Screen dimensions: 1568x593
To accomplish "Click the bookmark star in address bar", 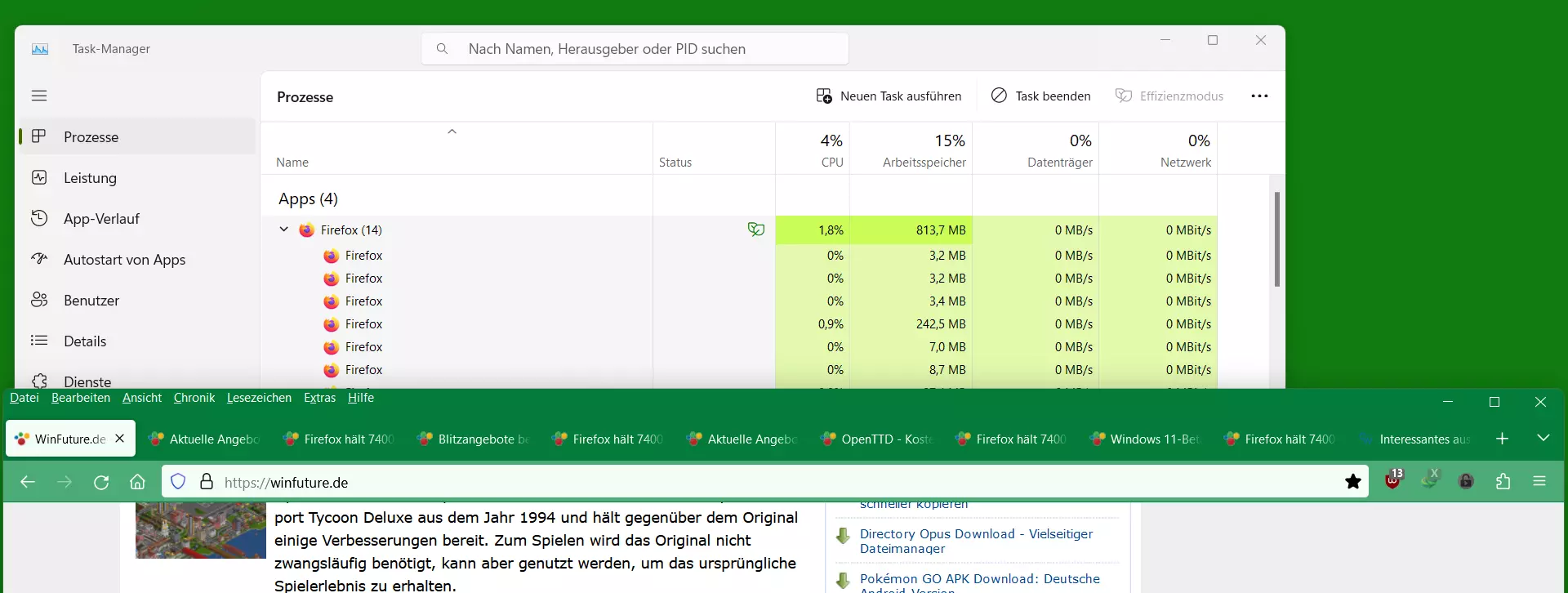I will [1353, 482].
